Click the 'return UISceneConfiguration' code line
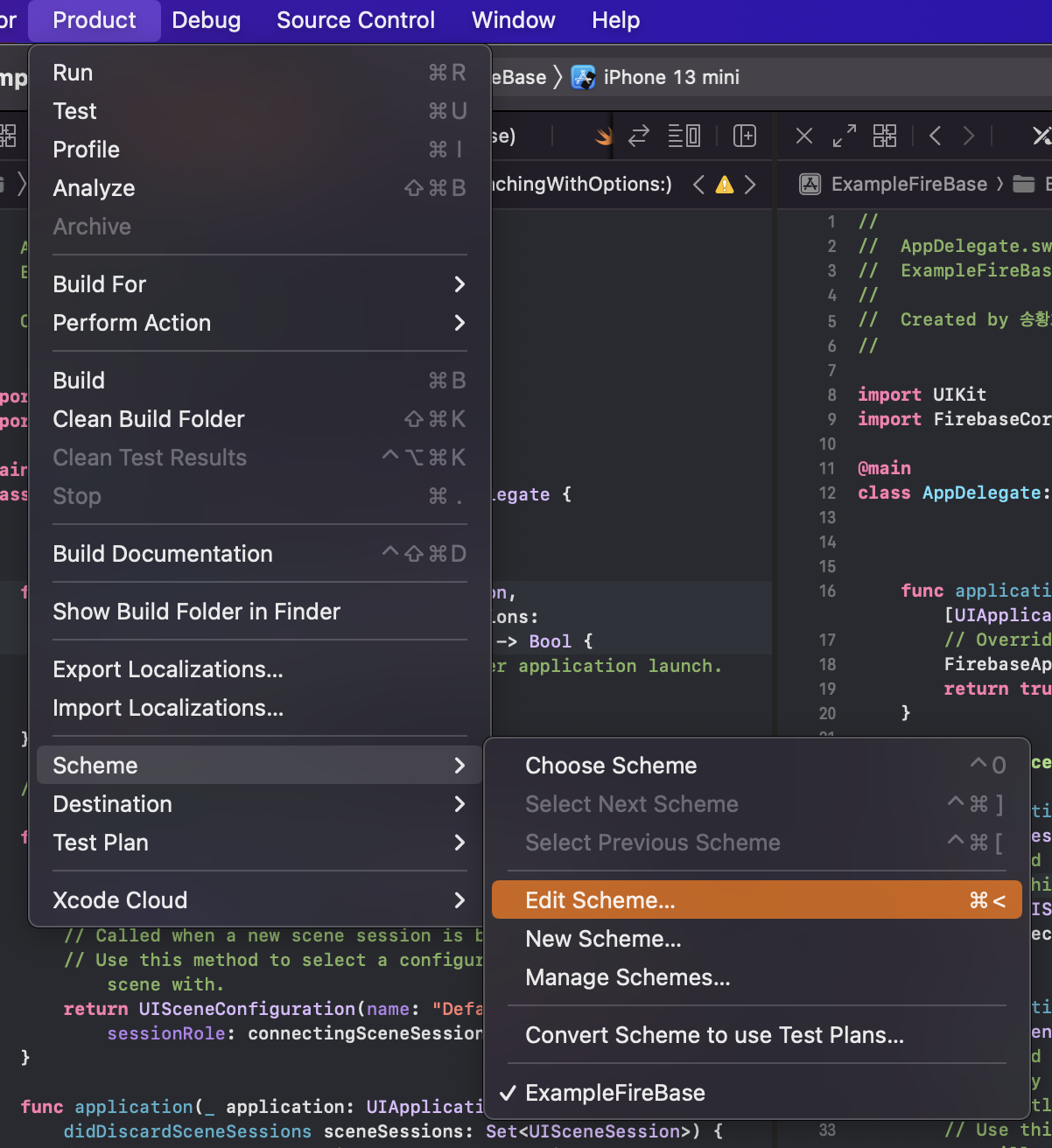1052x1148 pixels. tap(272, 1009)
